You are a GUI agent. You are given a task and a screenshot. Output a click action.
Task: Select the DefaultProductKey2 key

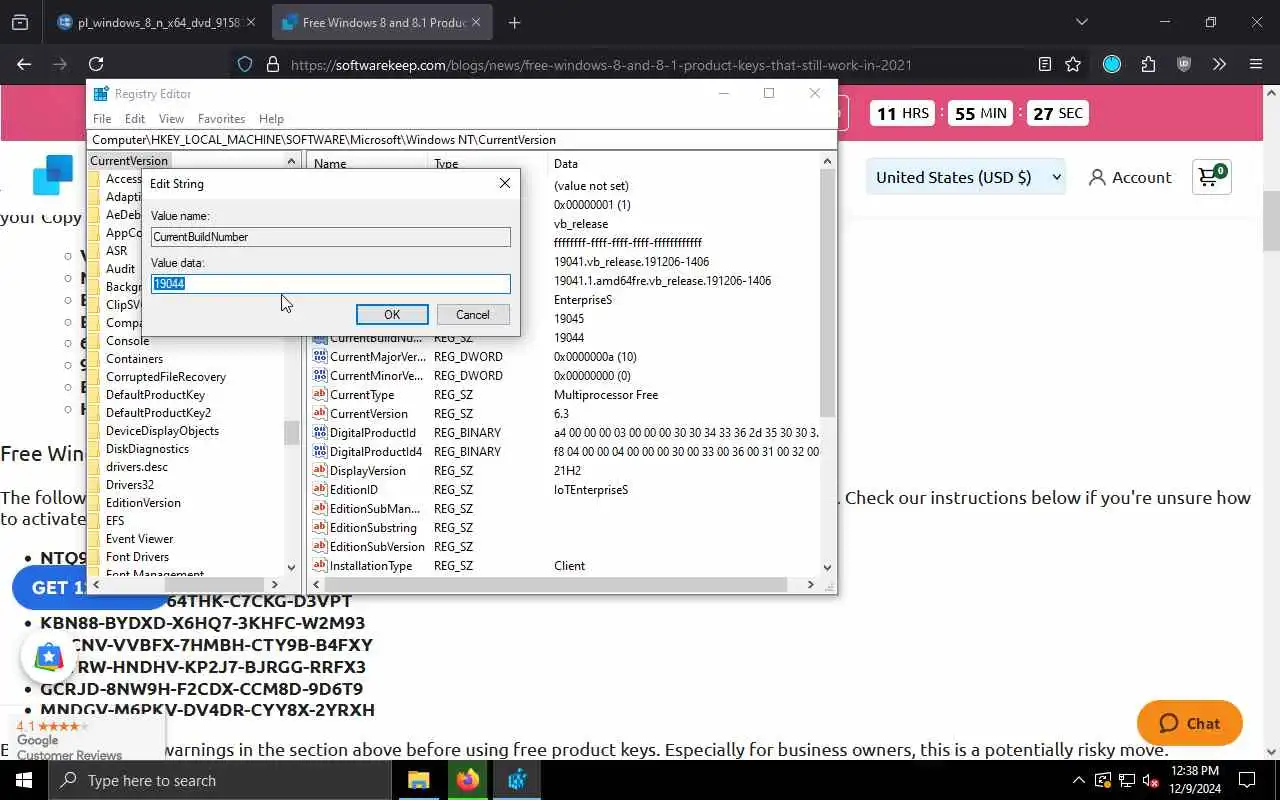pos(158,413)
